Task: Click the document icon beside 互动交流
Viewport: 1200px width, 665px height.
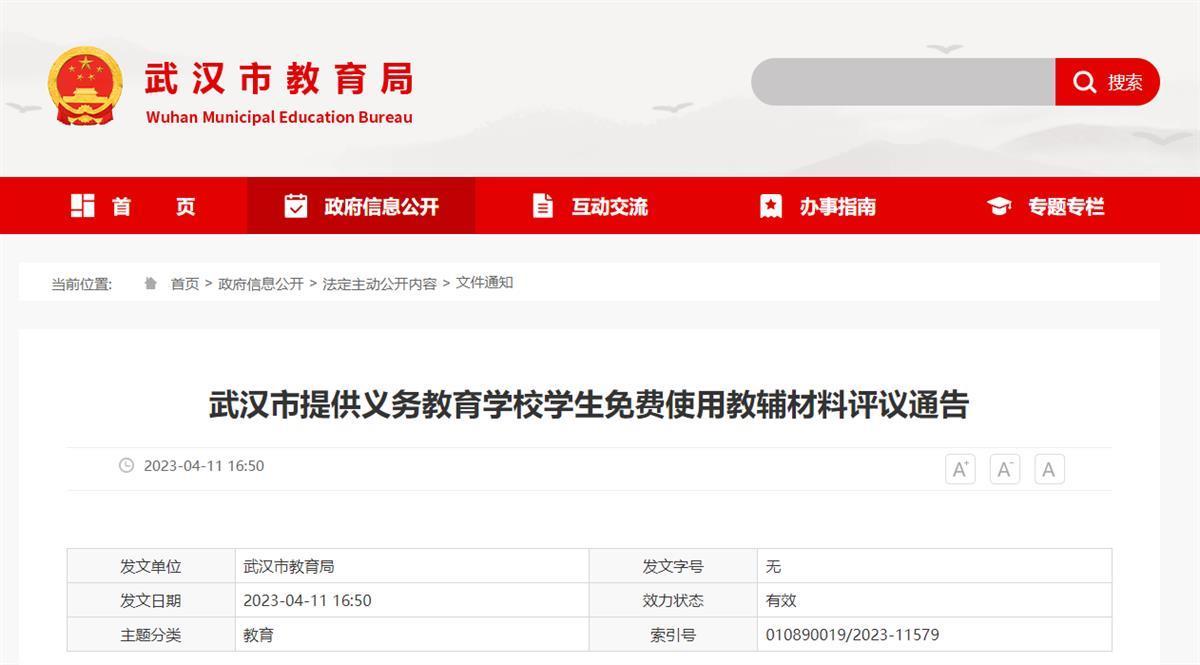Action: pos(542,206)
